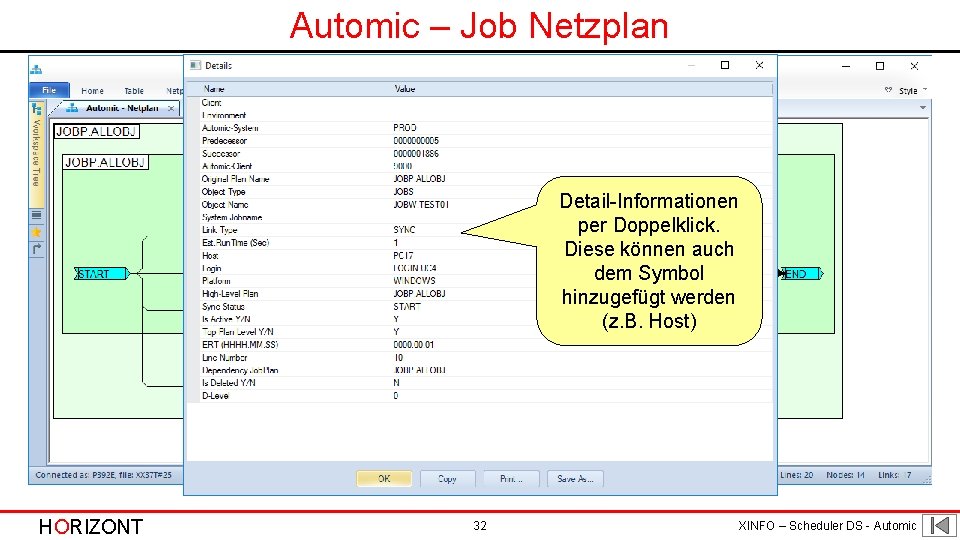Select the Automic - Netplan document tab
The height and width of the screenshot is (540, 960).
point(121,108)
